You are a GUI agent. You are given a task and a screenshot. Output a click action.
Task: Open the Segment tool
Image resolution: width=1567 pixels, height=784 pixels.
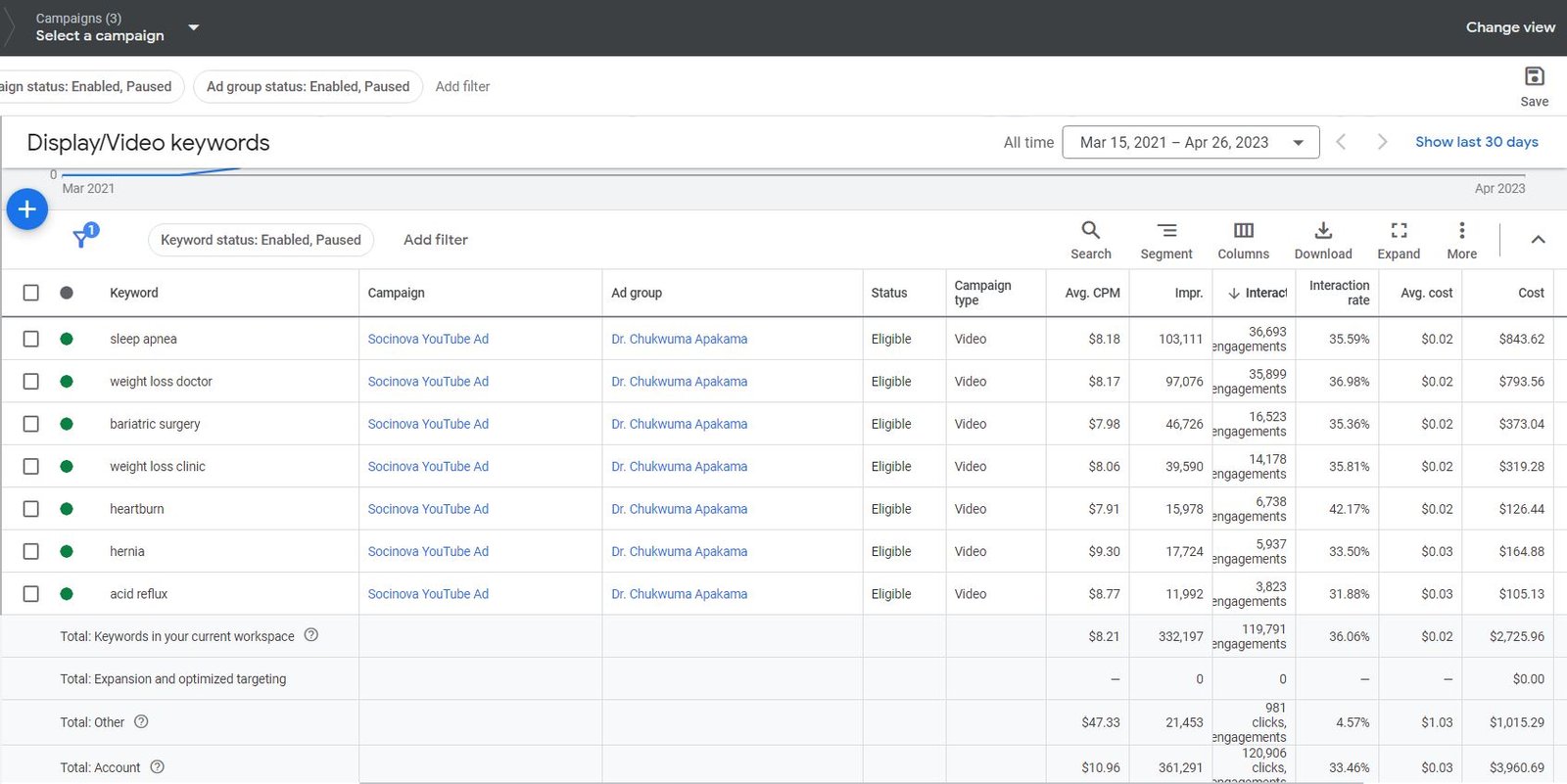pyautogui.click(x=1165, y=239)
